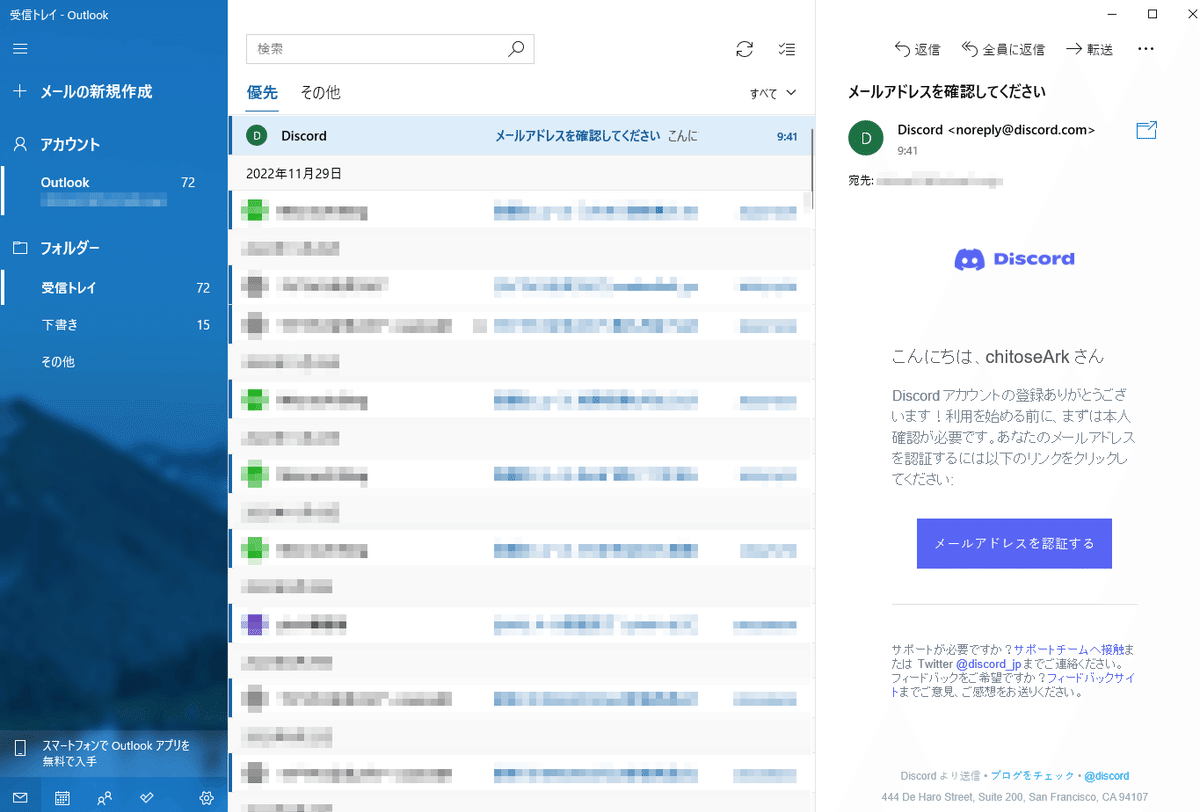Image resolution: width=1200 pixels, height=812 pixels.
Task: Expand the すべて filter dropdown
Action: [773, 93]
